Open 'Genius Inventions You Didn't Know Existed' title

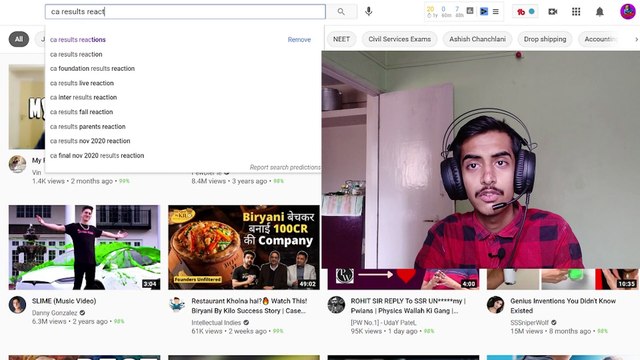point(563,306)
